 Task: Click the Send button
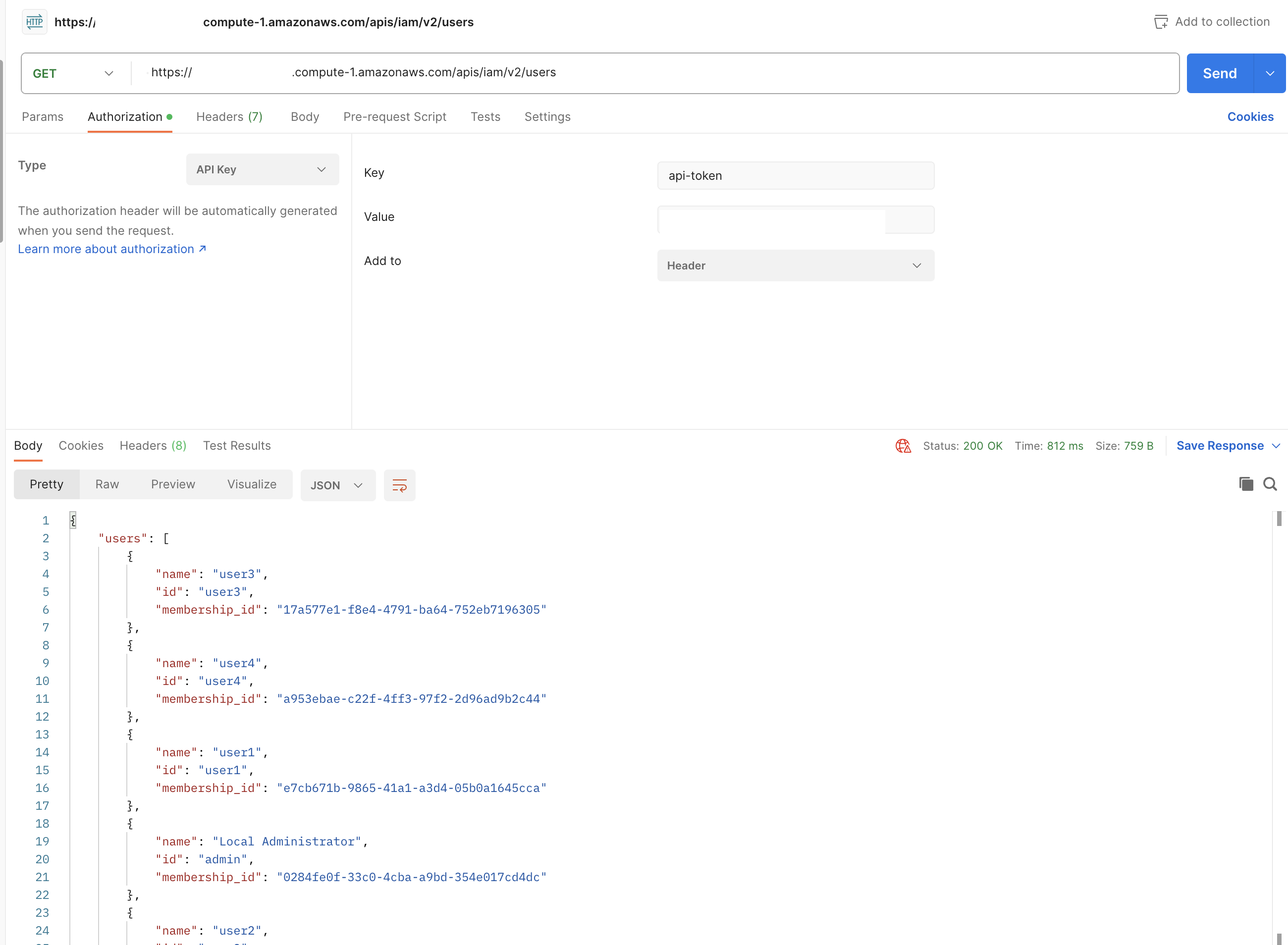(1219, 73)
